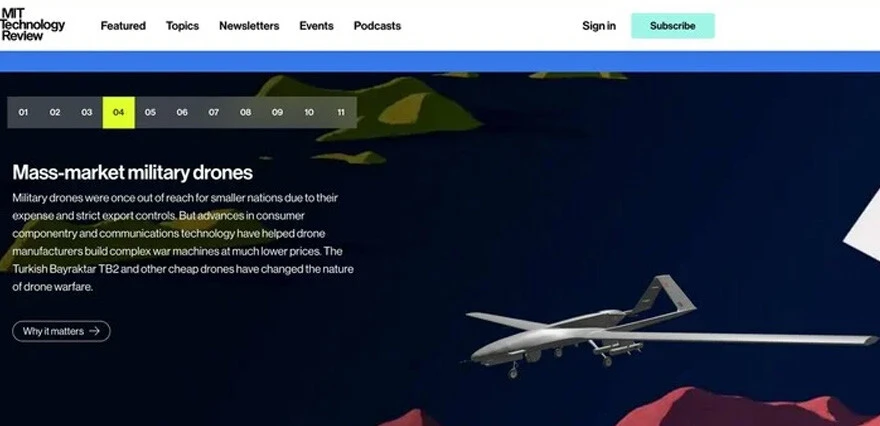Click the arrow in Why it matters
880x426 pixels.
coord(94,331)
